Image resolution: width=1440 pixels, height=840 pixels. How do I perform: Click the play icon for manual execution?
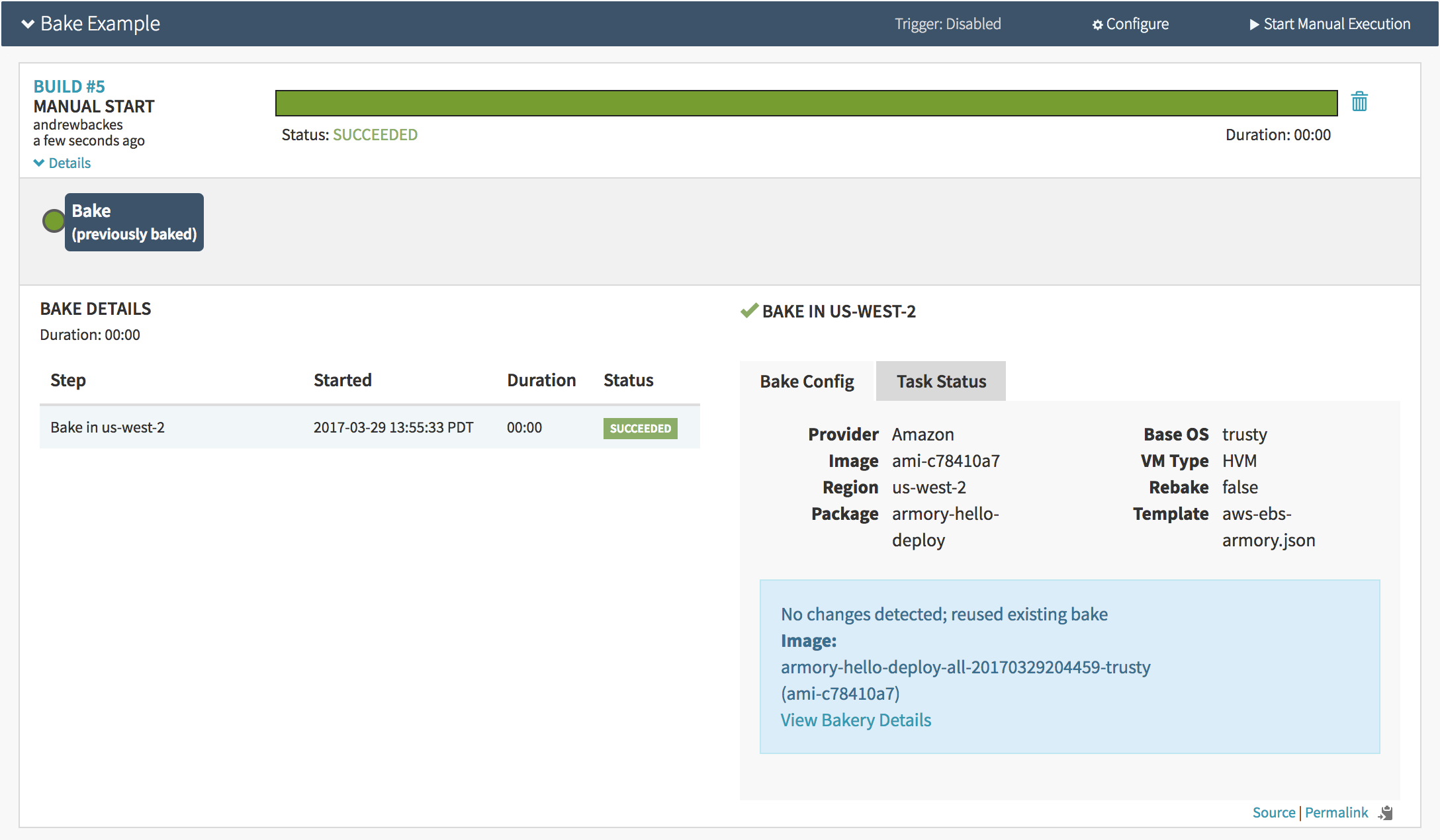point(1254,24)
